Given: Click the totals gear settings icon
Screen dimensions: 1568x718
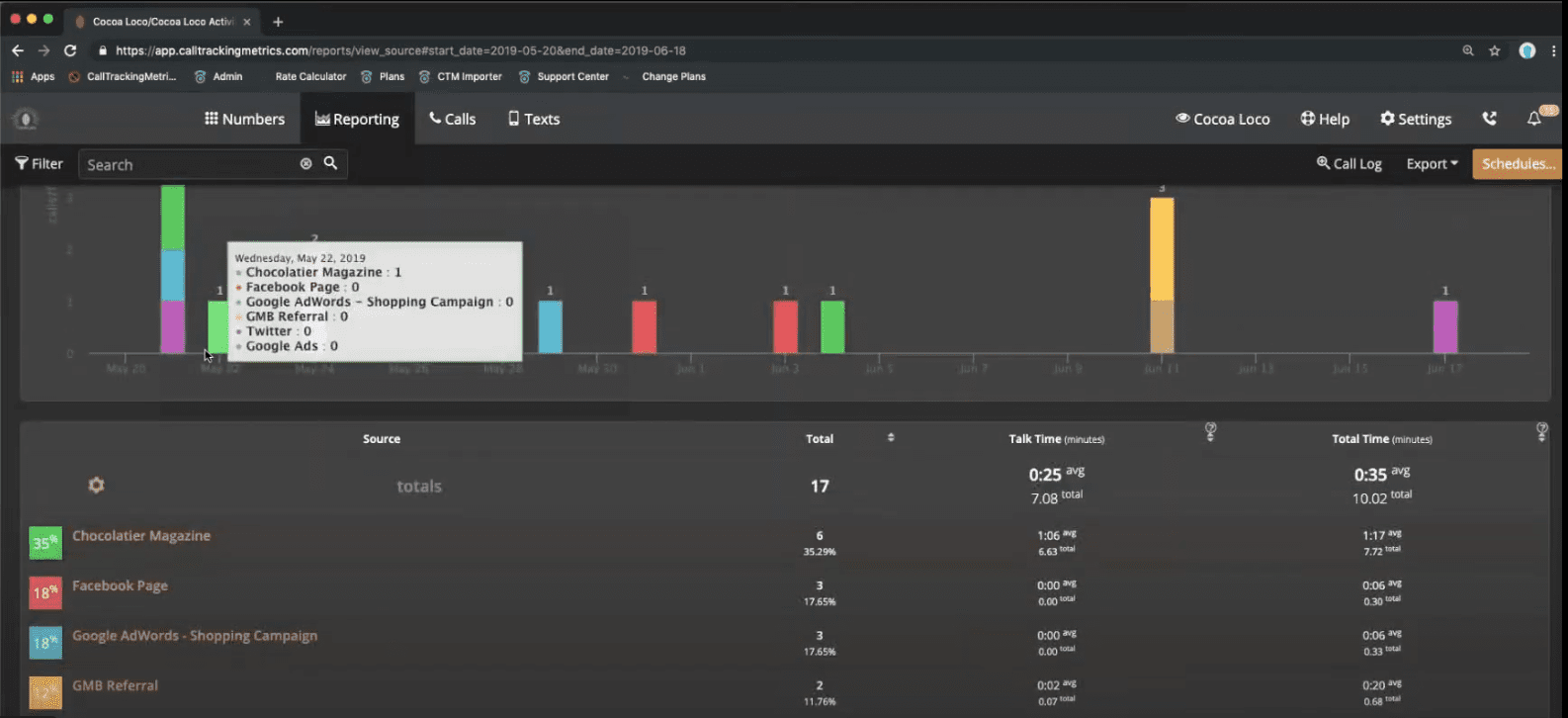Looking at the screenshot, I should (96, 486).
